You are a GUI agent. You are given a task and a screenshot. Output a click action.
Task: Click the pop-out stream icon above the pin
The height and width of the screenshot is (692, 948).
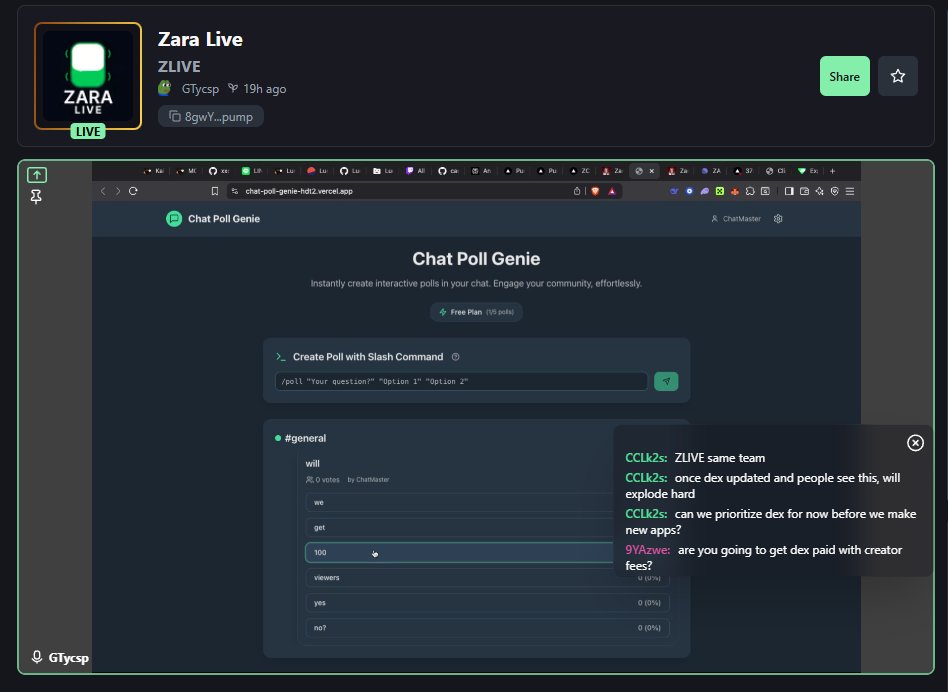point(36,175)
